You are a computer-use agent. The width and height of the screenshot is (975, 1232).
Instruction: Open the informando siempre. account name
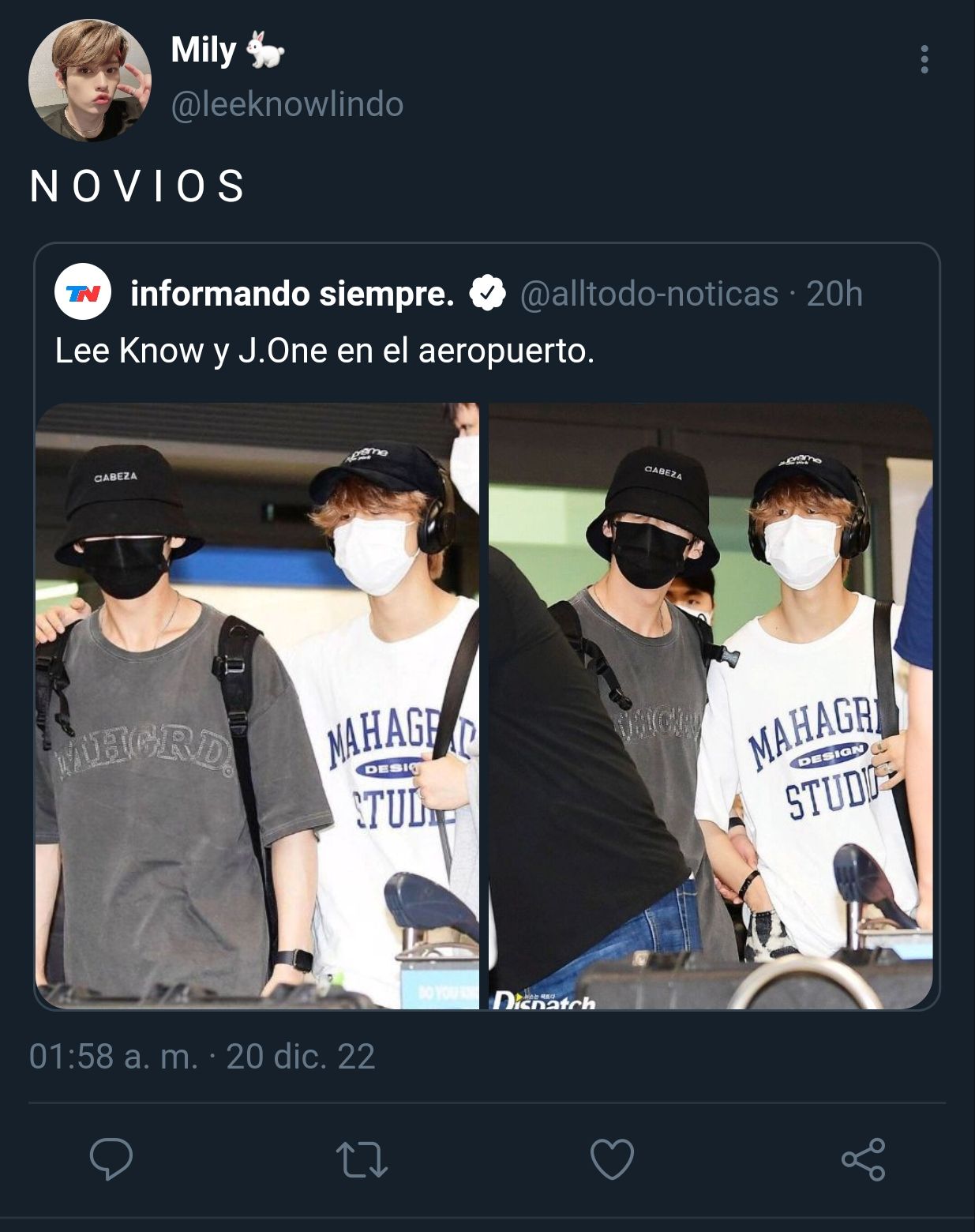pyautogui.click(x=293, y=294)
